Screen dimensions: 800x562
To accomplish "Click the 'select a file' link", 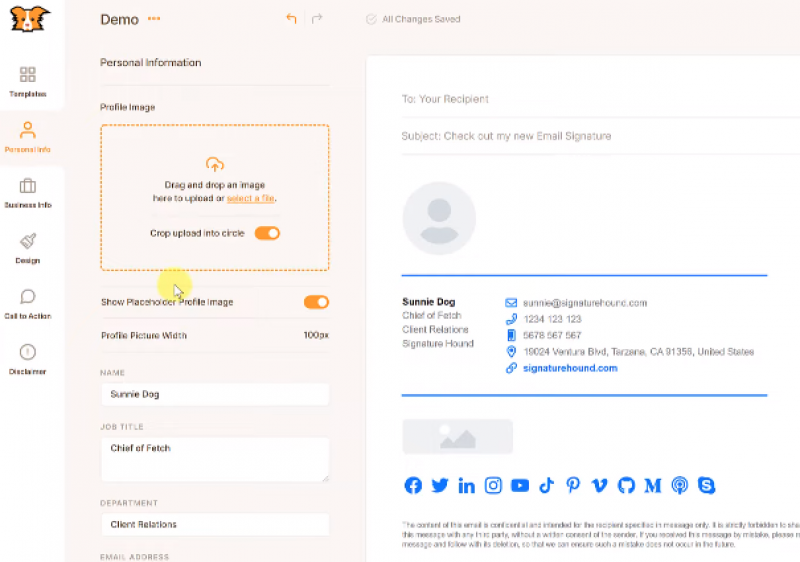I will pyautogui.click(x=250, y=199).
